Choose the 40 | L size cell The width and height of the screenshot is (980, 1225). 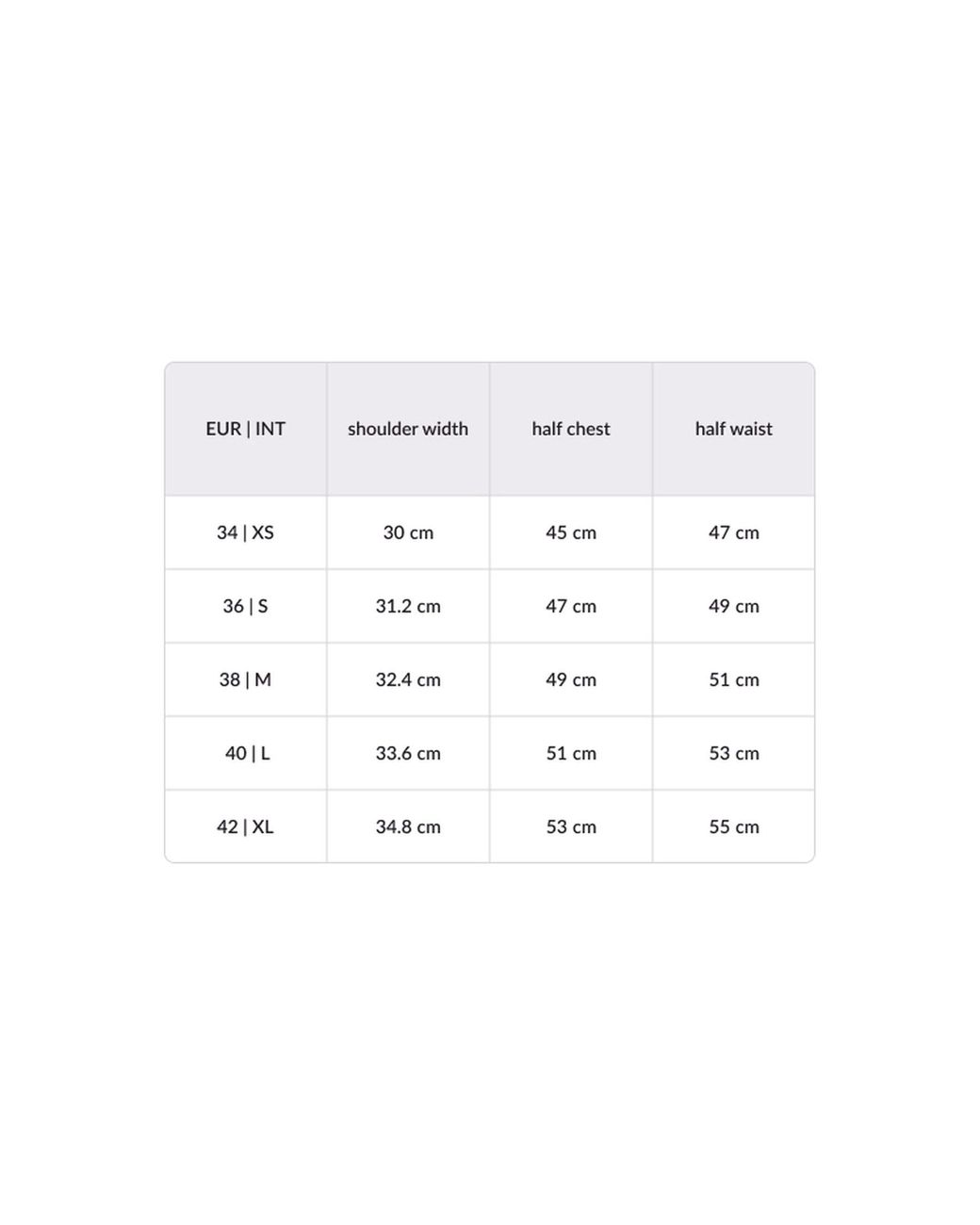247,753
